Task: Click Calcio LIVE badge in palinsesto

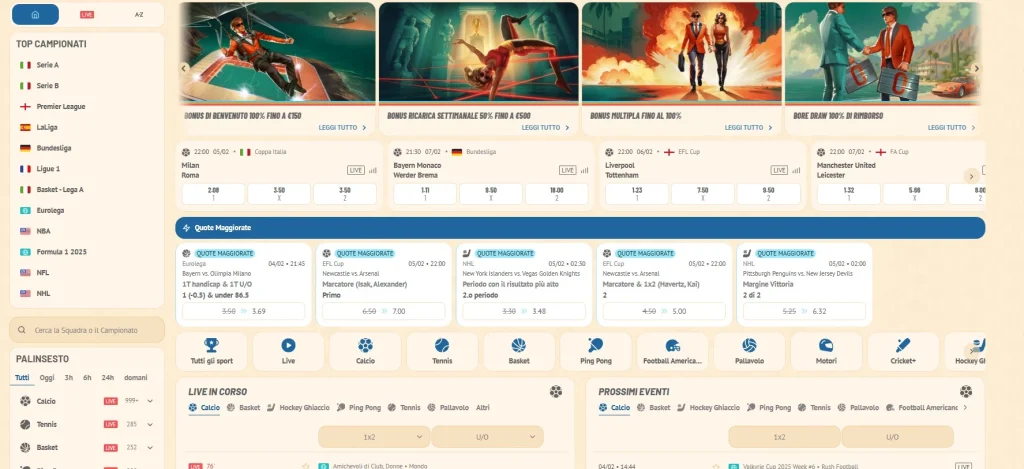Action: click(110, 401)
